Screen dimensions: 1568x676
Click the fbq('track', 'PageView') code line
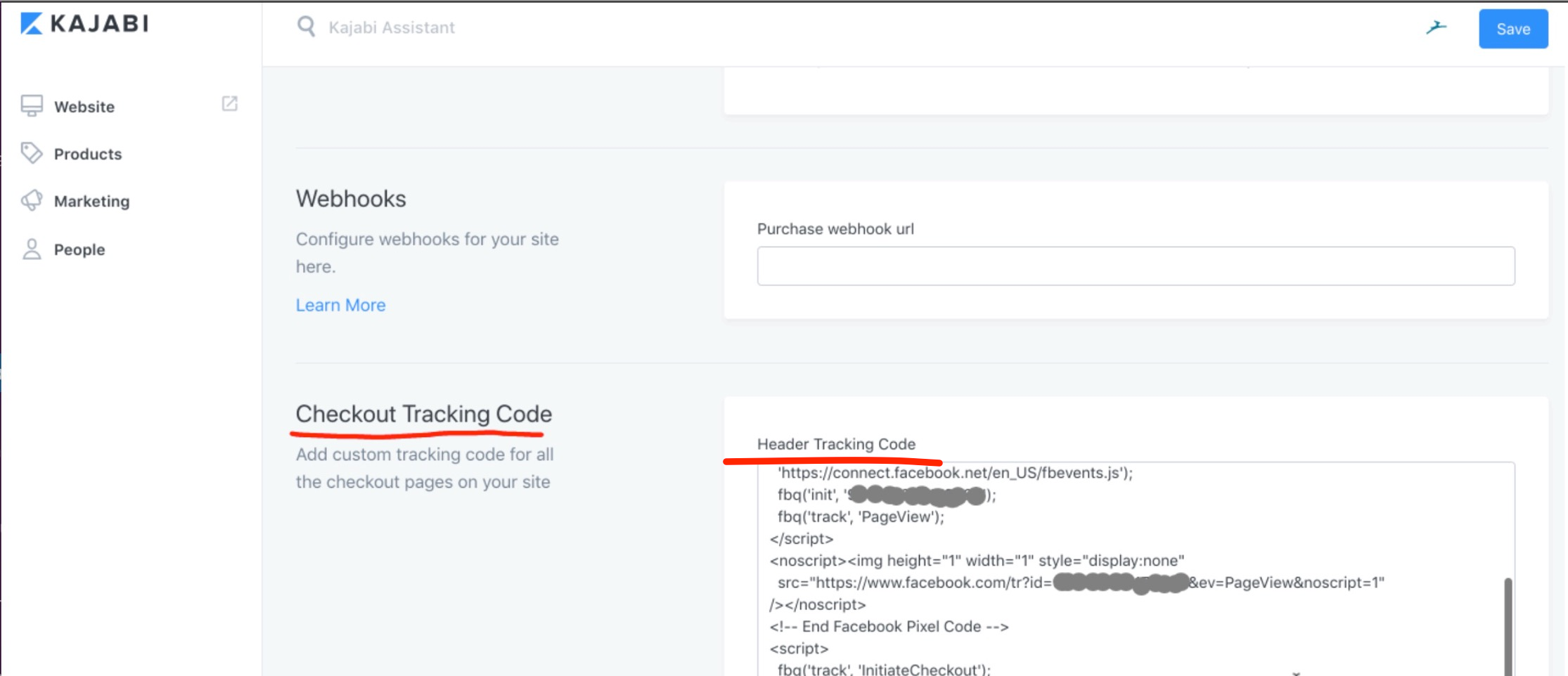coord(861,516)
